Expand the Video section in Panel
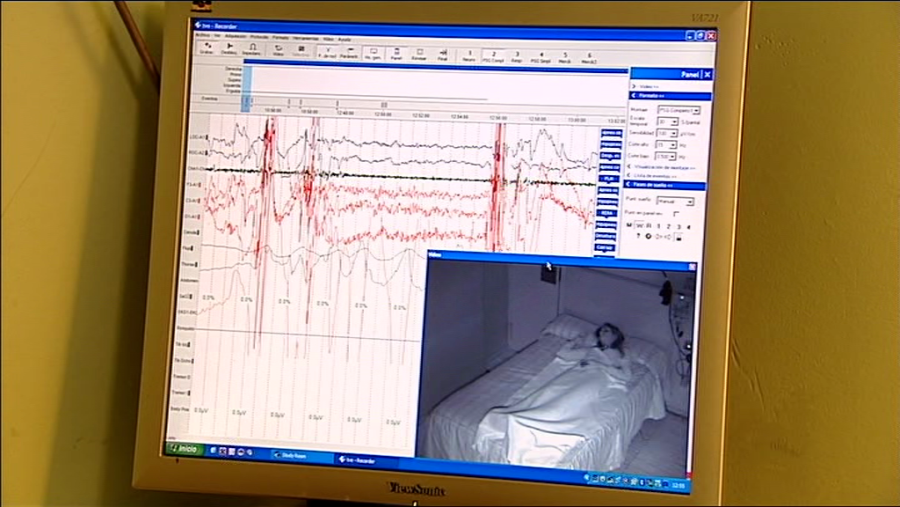Image resolution: width=900 pixels, height=507 pixels. click(645, 87)
